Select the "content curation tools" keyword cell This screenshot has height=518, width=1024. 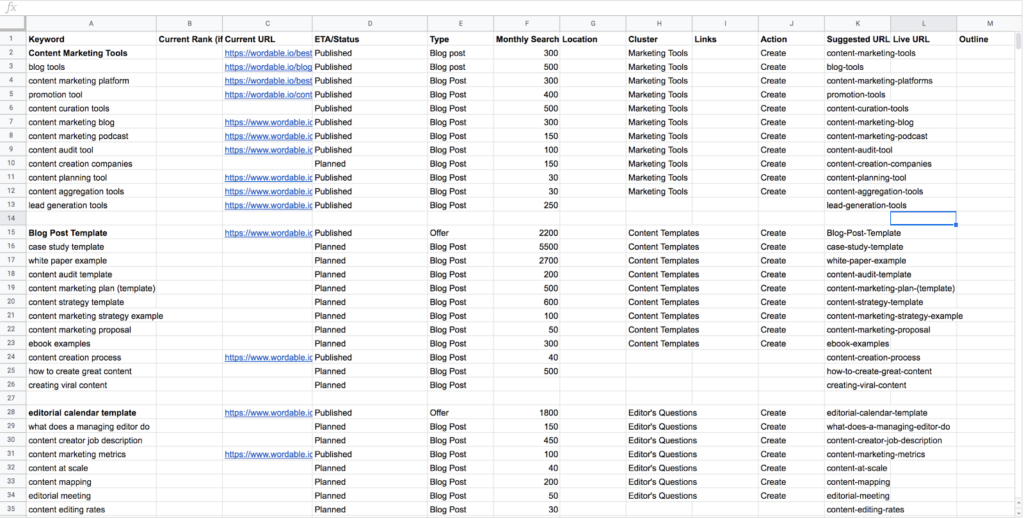click(91, 108)
